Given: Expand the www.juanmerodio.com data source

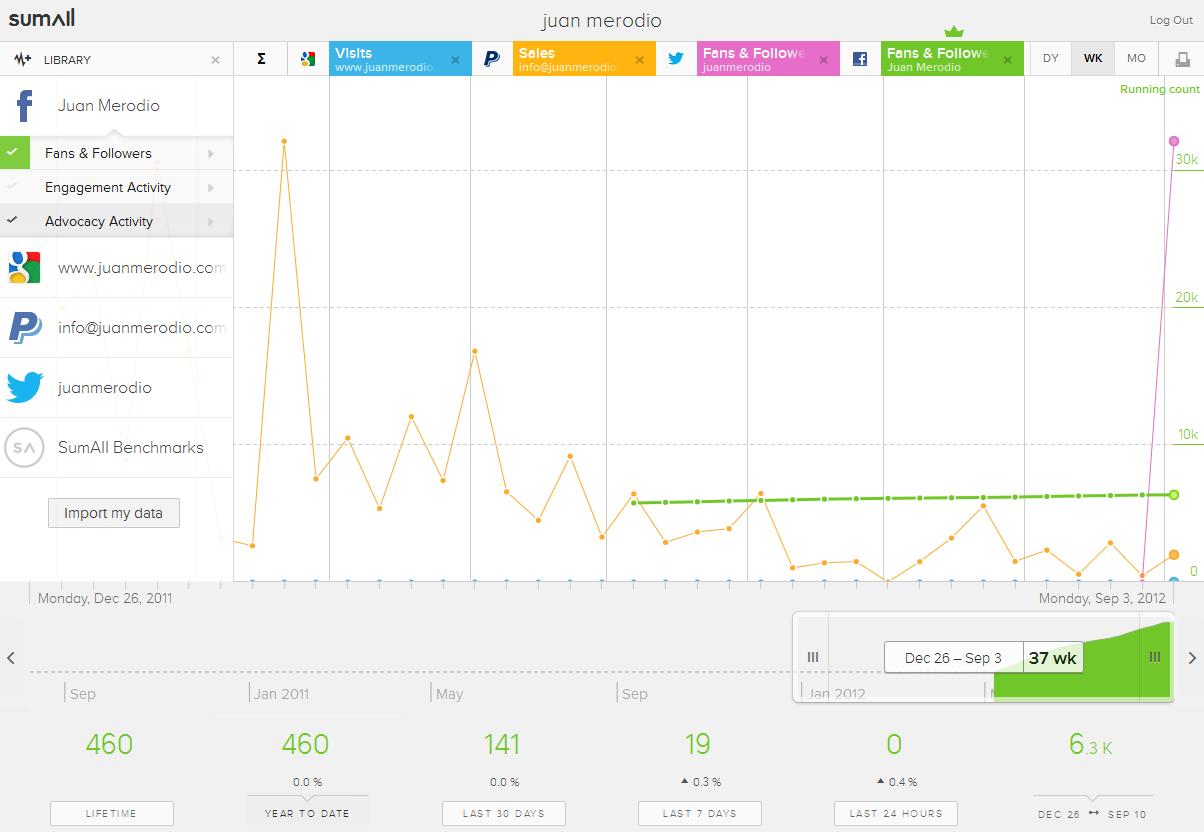Looking at the screenshot, I should click(x=116, y=268).
